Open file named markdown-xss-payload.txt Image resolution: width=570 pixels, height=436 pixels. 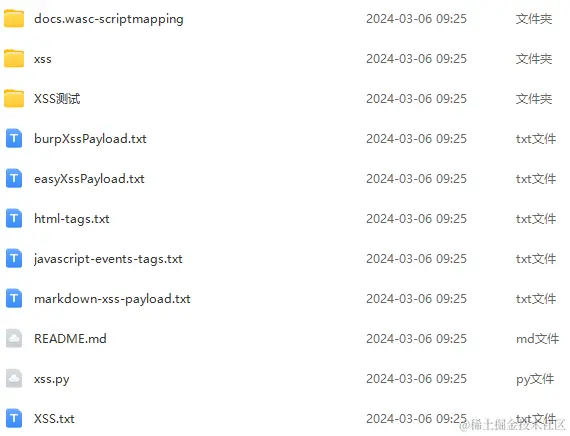click(x=112, y=299)
